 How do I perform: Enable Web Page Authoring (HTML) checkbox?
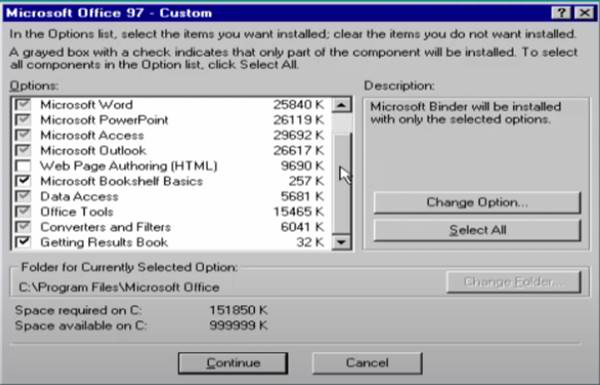(x=23, y=166)
